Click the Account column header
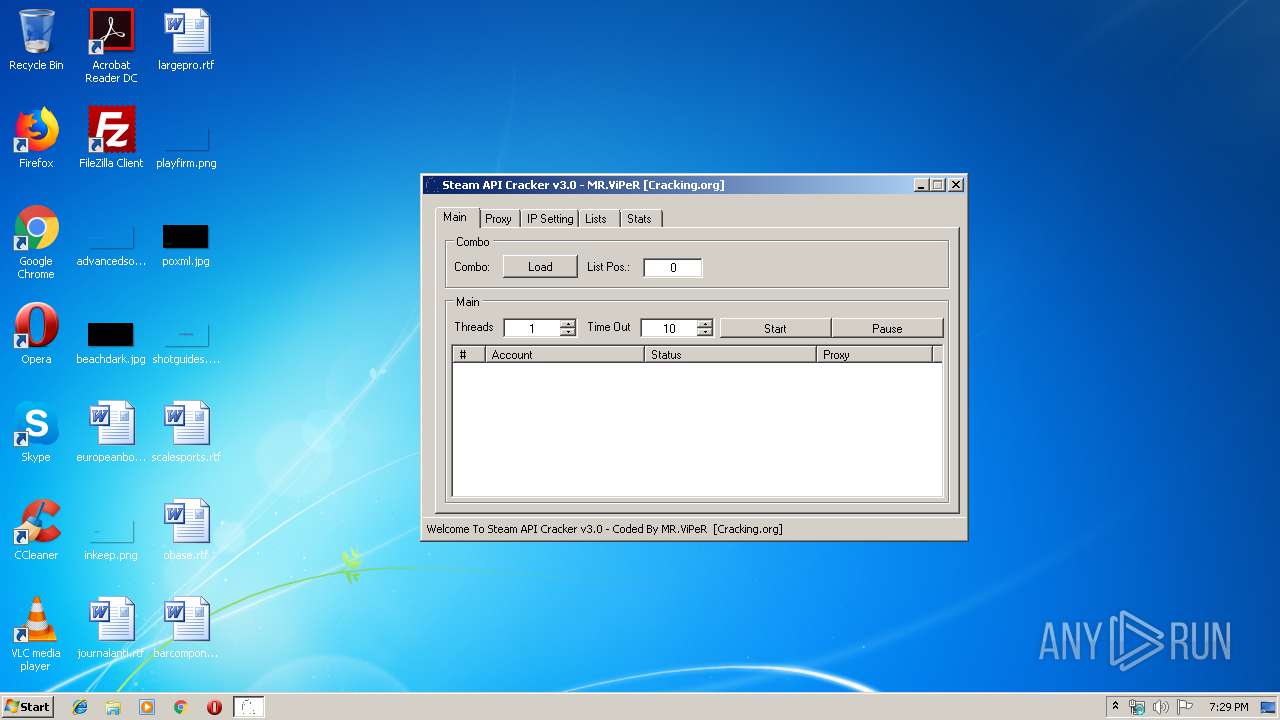The width and height of the screenshot is (1280, 720). click(565, 355)
